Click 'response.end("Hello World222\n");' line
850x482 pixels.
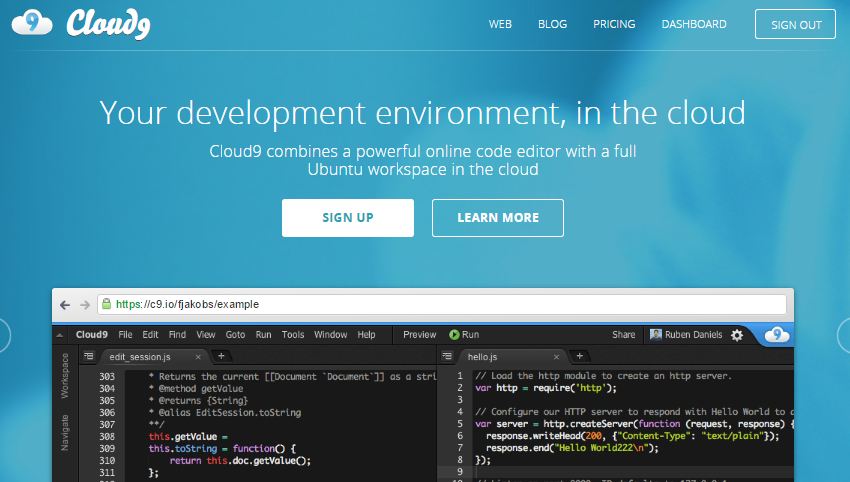572,448
